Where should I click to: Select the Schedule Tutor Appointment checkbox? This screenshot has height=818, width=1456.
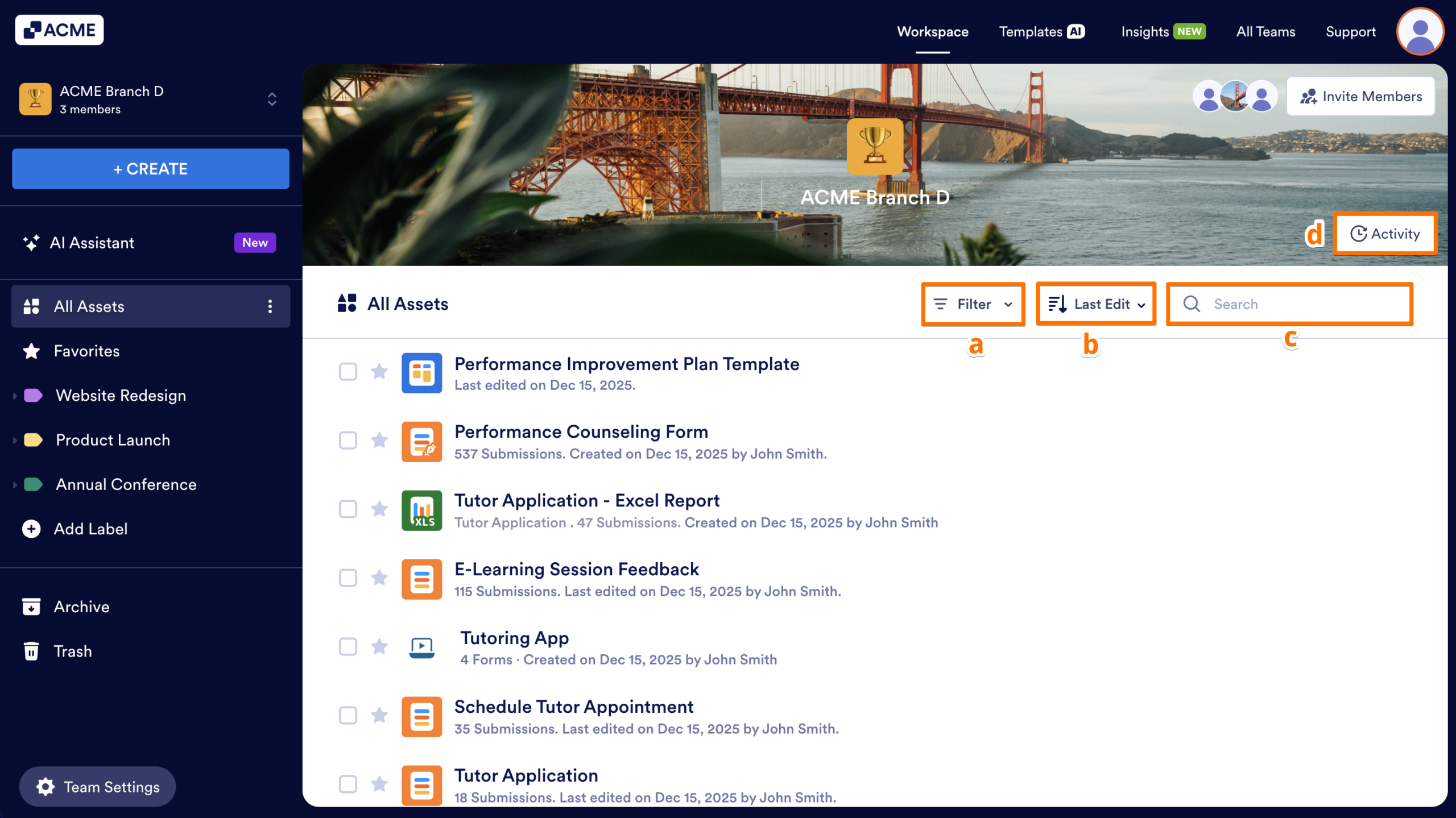(x=348, y=716)
